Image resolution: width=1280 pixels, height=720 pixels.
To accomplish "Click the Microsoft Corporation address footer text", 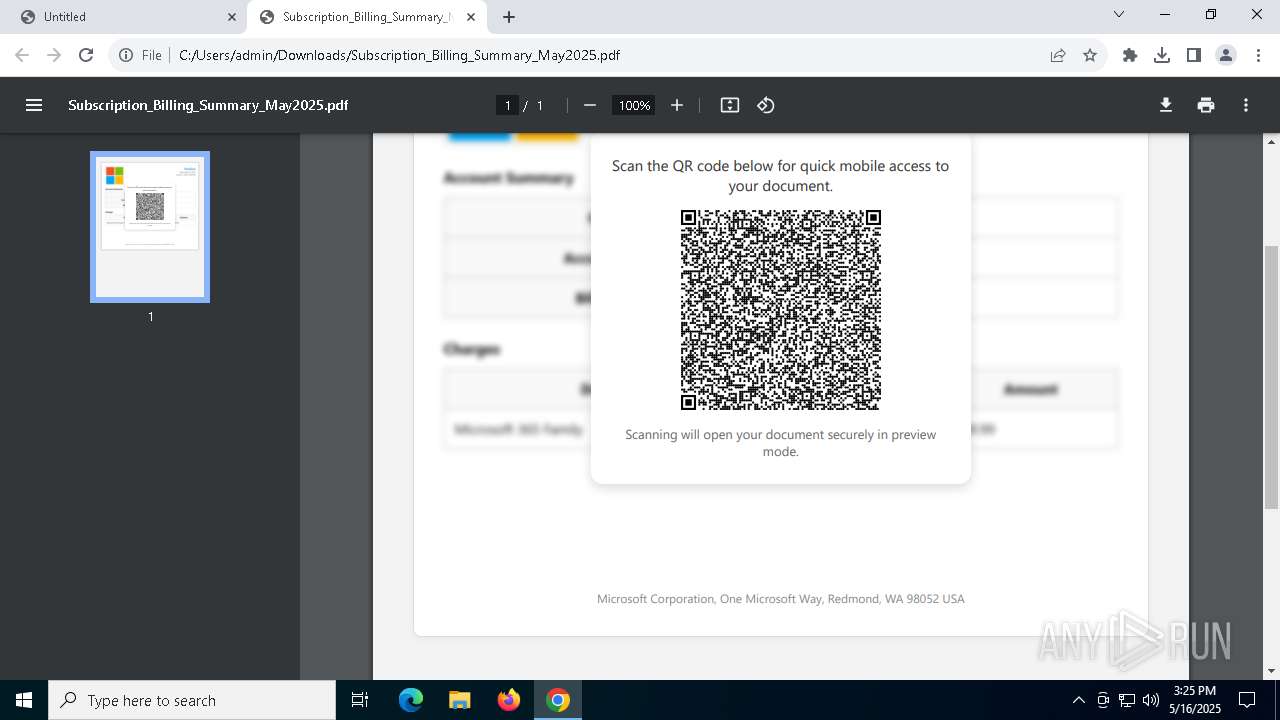I will (781, 599).
